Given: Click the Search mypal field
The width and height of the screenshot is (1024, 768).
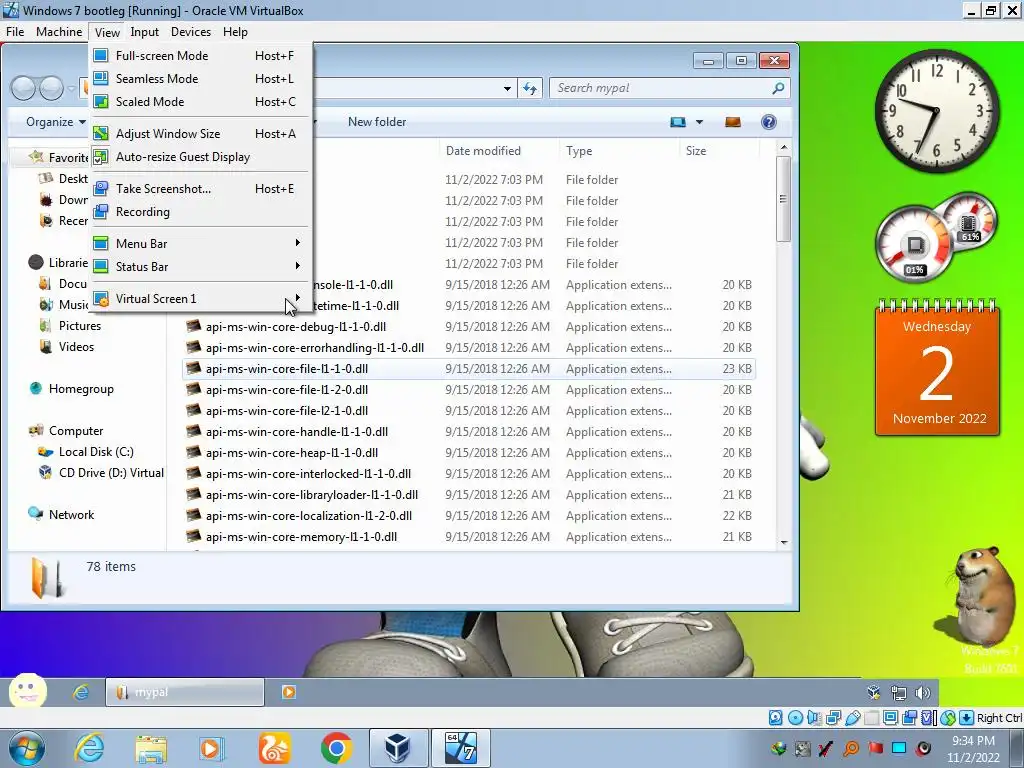Looking at the screenshot, I should [669, 88].
